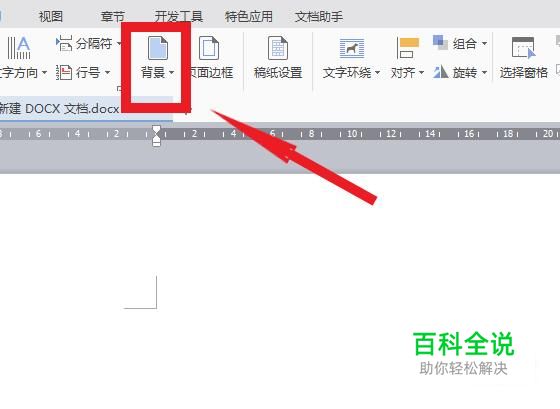Click the 旋转 rotate icon
560x409 pixels.
(441, 72)
